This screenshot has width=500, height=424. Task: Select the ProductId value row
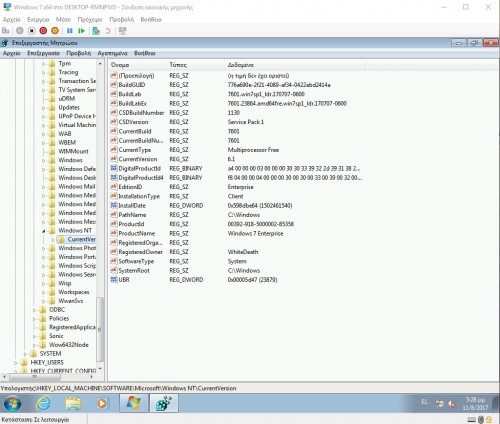(236, 224)
